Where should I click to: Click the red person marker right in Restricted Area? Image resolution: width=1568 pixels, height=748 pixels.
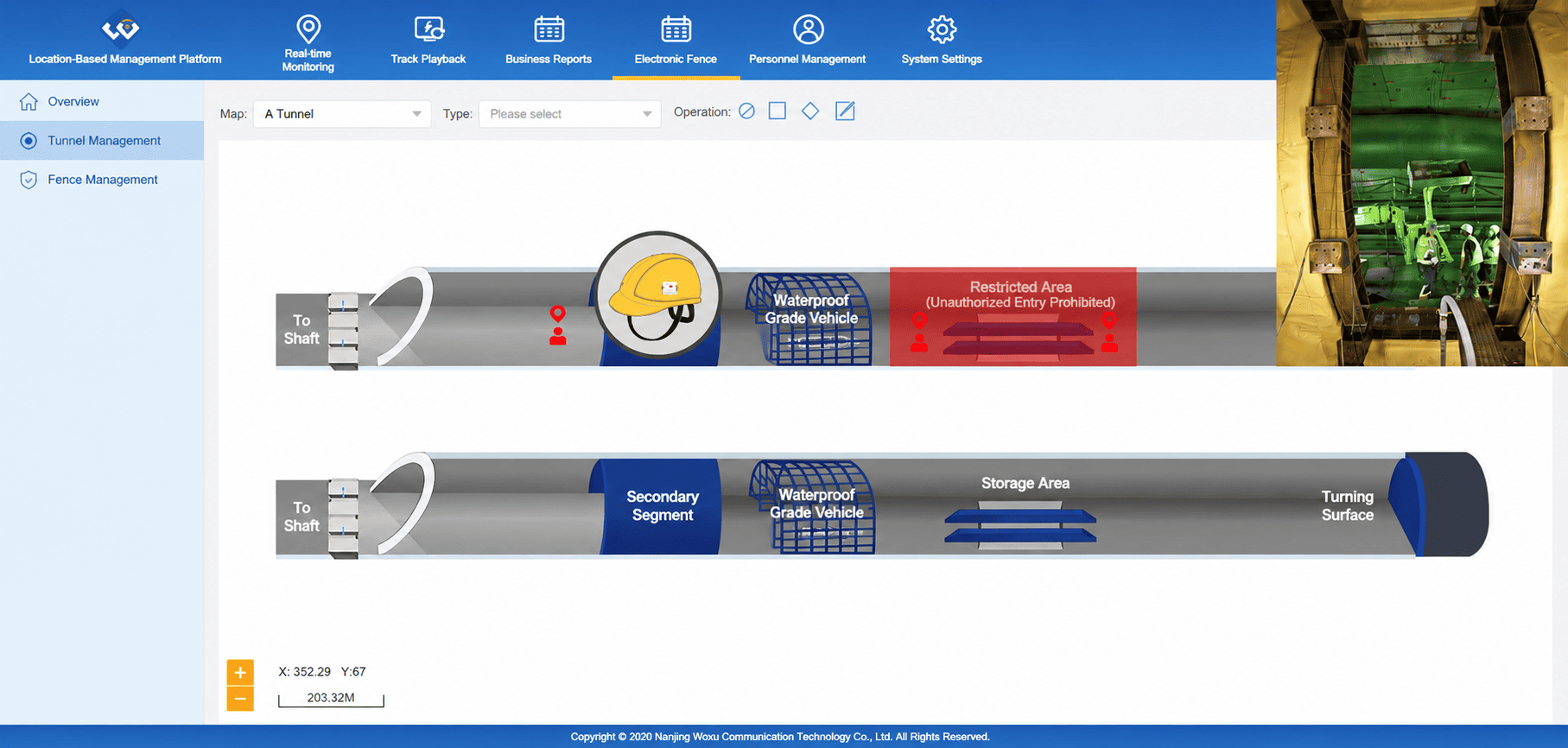(1109, 333)
